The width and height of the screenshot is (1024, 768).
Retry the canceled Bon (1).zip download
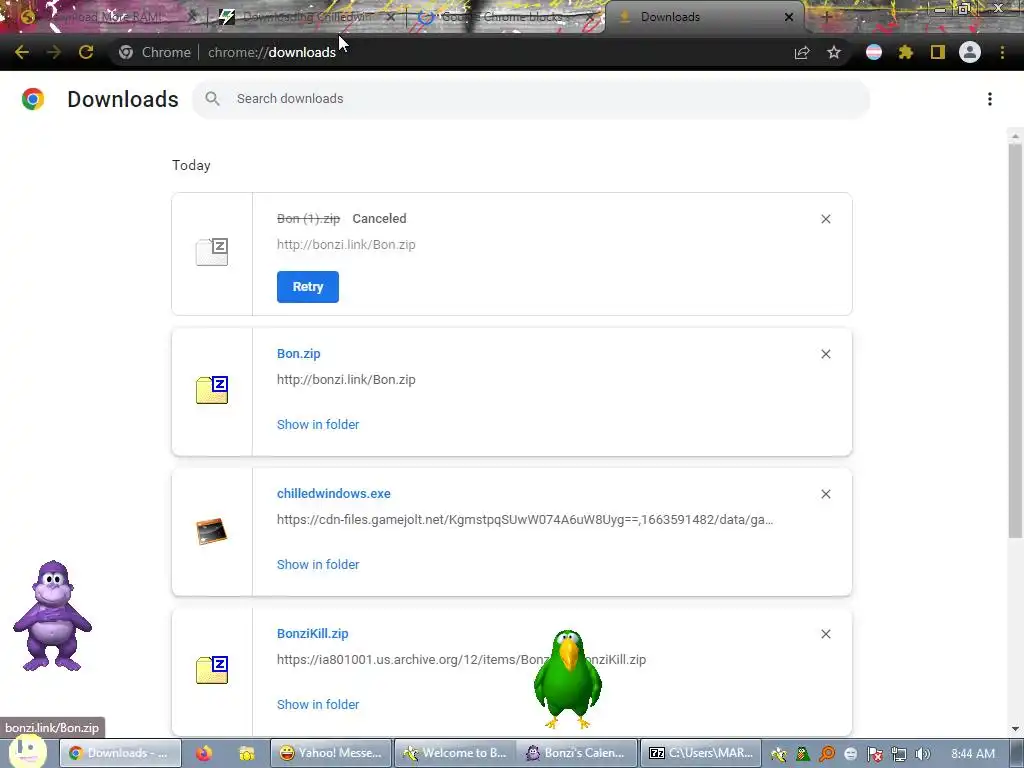(308, 287)
